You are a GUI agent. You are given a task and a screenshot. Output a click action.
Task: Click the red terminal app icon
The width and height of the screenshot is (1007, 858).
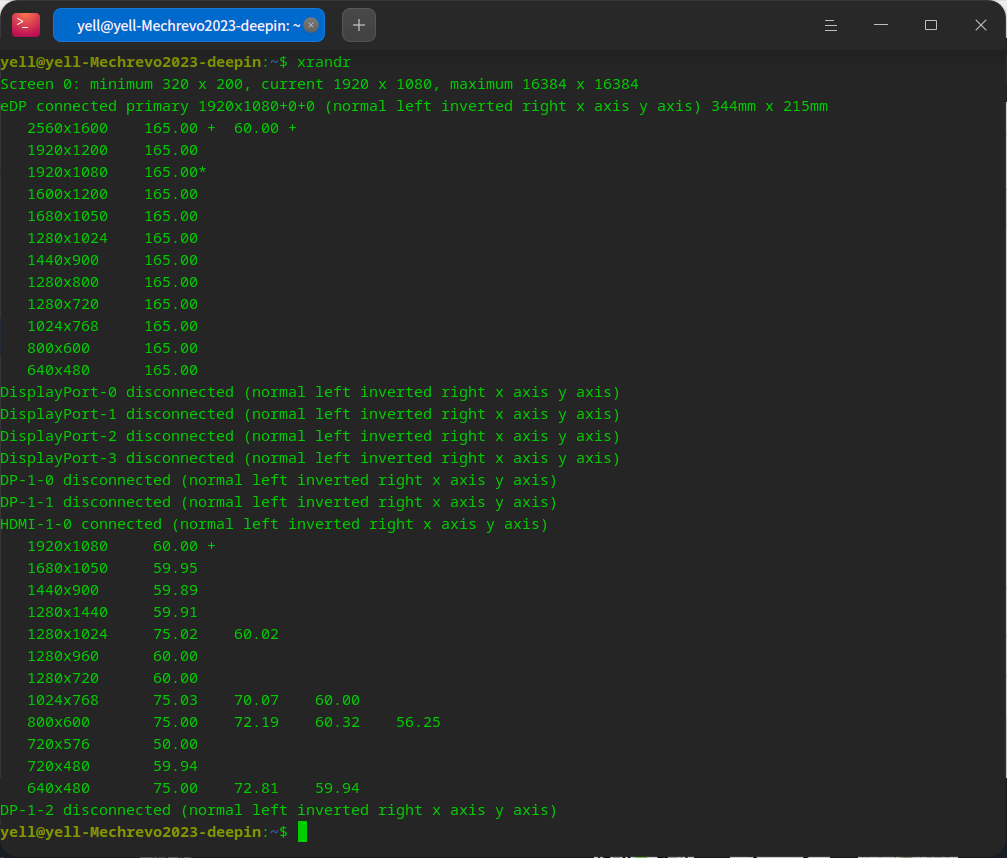coord(26,25)
